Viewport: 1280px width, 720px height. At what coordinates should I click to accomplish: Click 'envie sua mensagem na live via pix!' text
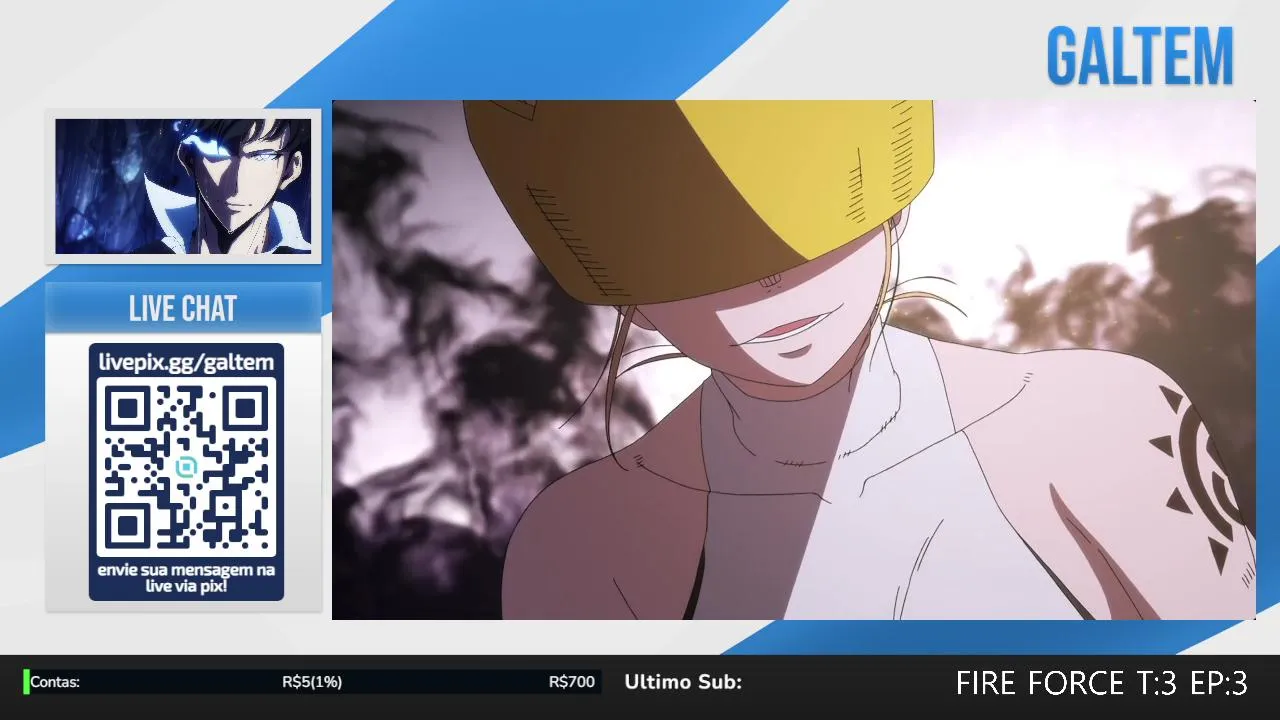(x=186, y=577)
